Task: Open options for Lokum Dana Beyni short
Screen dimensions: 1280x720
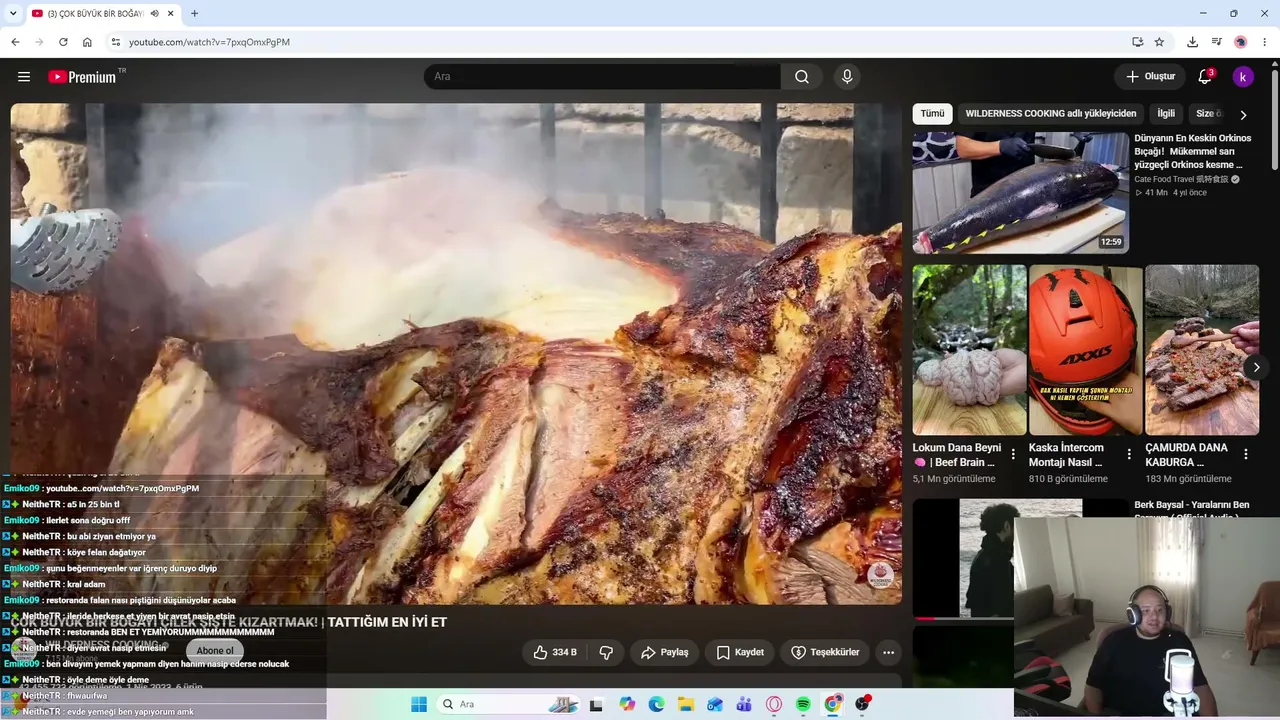Action: tap(1013, 455)
